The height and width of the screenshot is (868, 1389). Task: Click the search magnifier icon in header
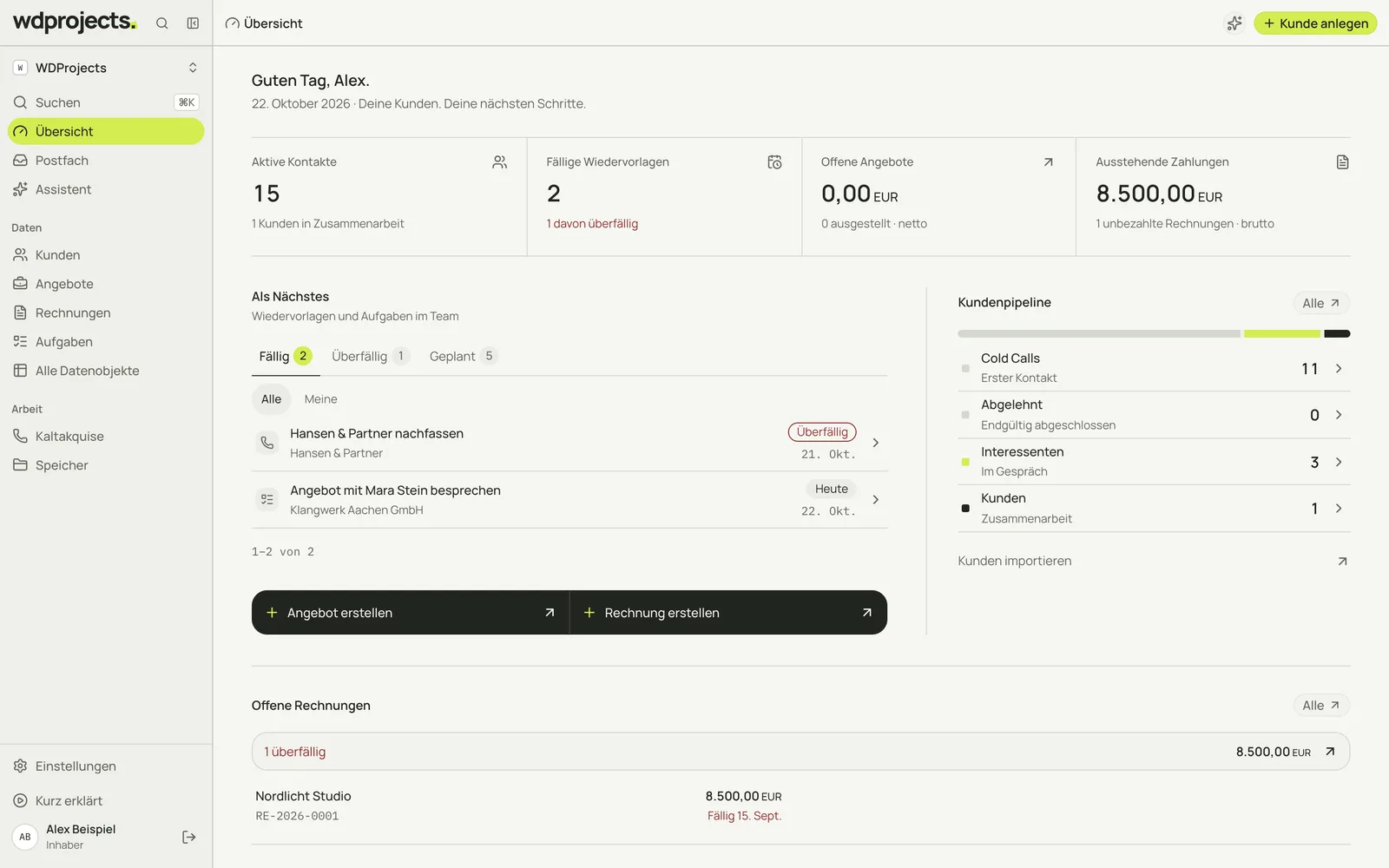pos(161,23)
